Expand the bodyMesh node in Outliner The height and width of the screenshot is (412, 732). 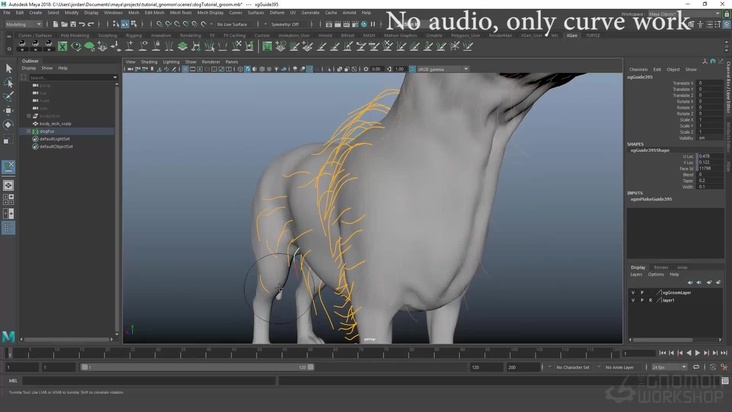coord(29,116)
